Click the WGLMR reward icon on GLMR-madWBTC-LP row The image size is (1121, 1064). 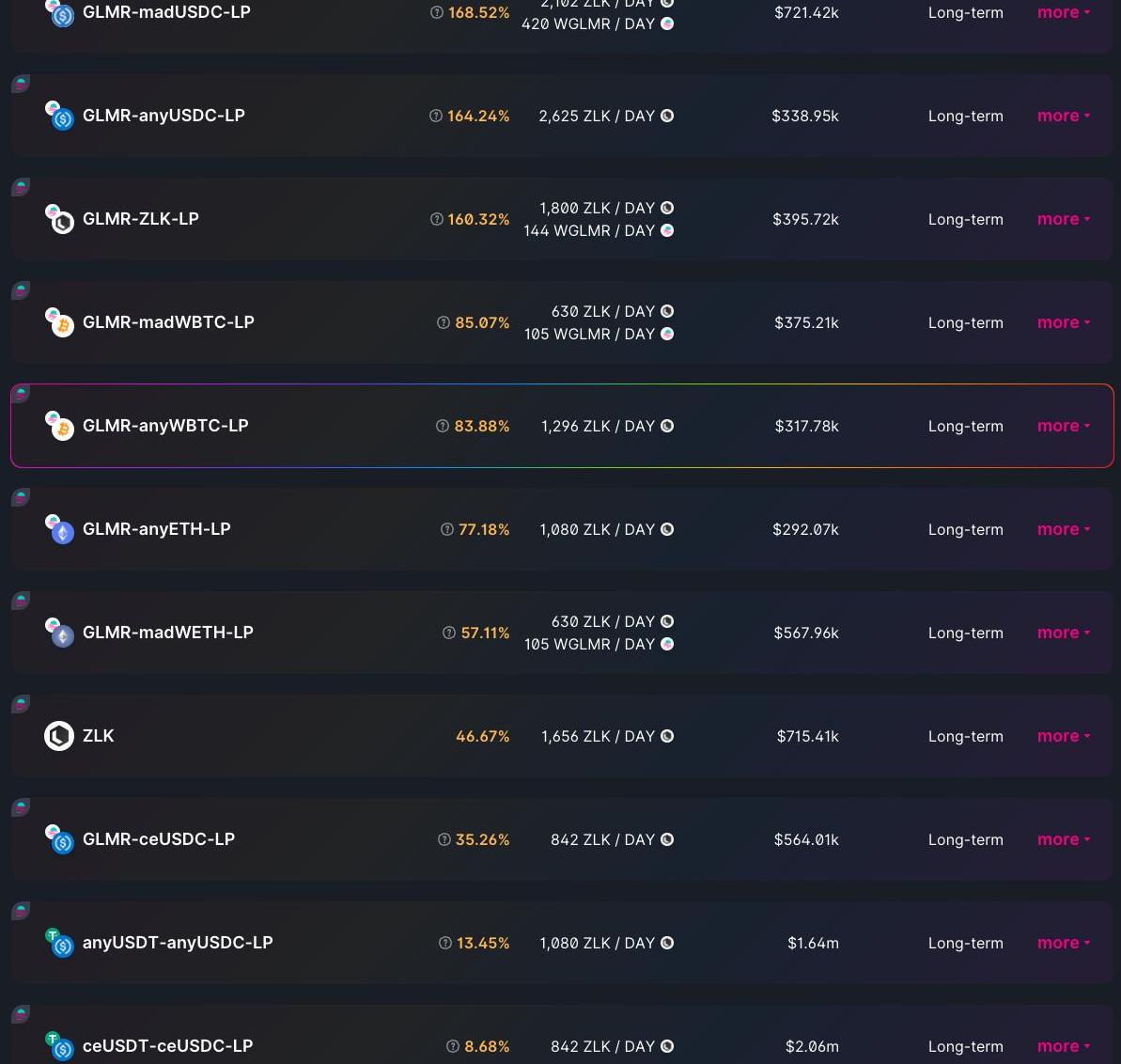(x=667, y=334)
